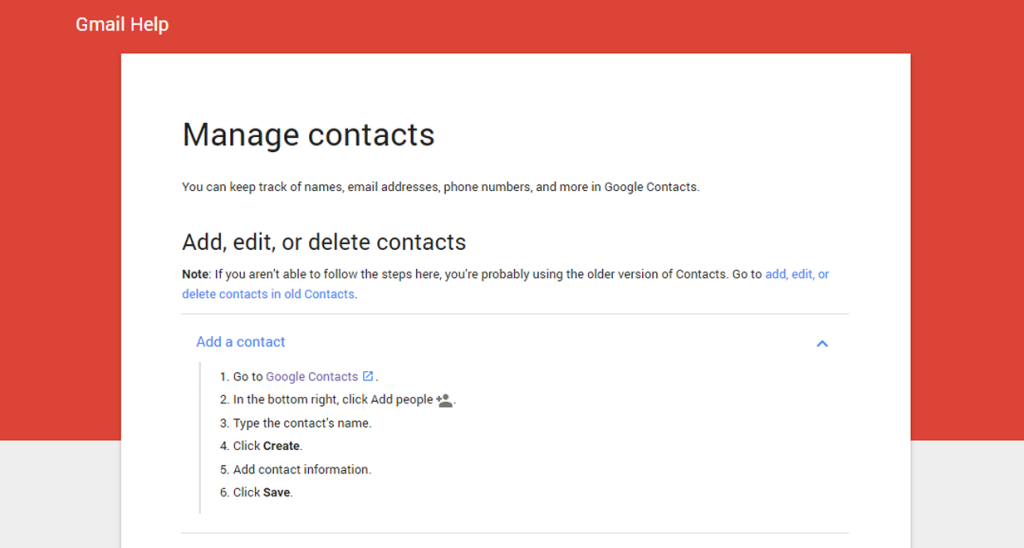
Task: Click the 'Type the contact's name.' step
Action: 302,423
